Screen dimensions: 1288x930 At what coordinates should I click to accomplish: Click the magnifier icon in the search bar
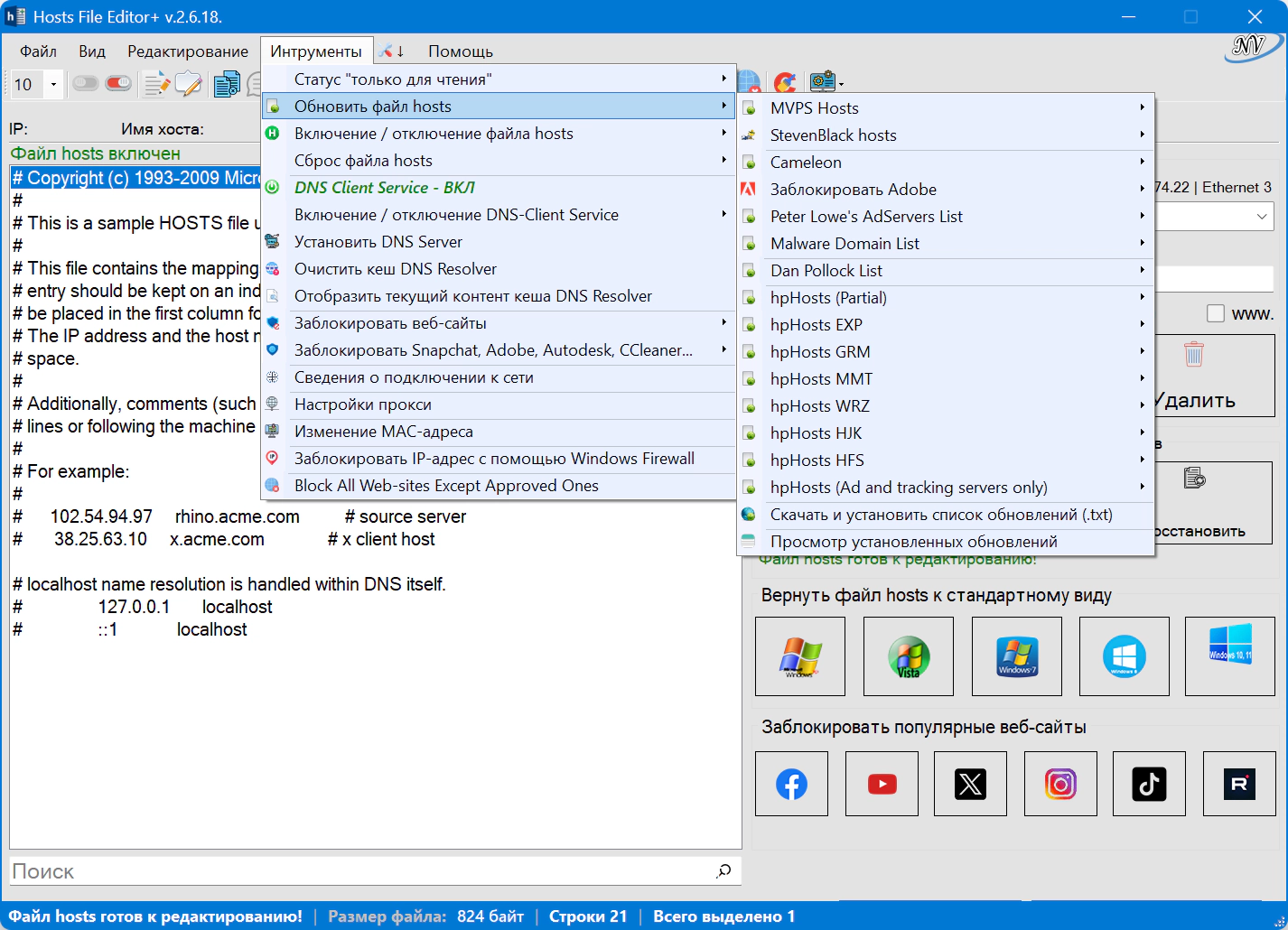[x=723, y=871]
